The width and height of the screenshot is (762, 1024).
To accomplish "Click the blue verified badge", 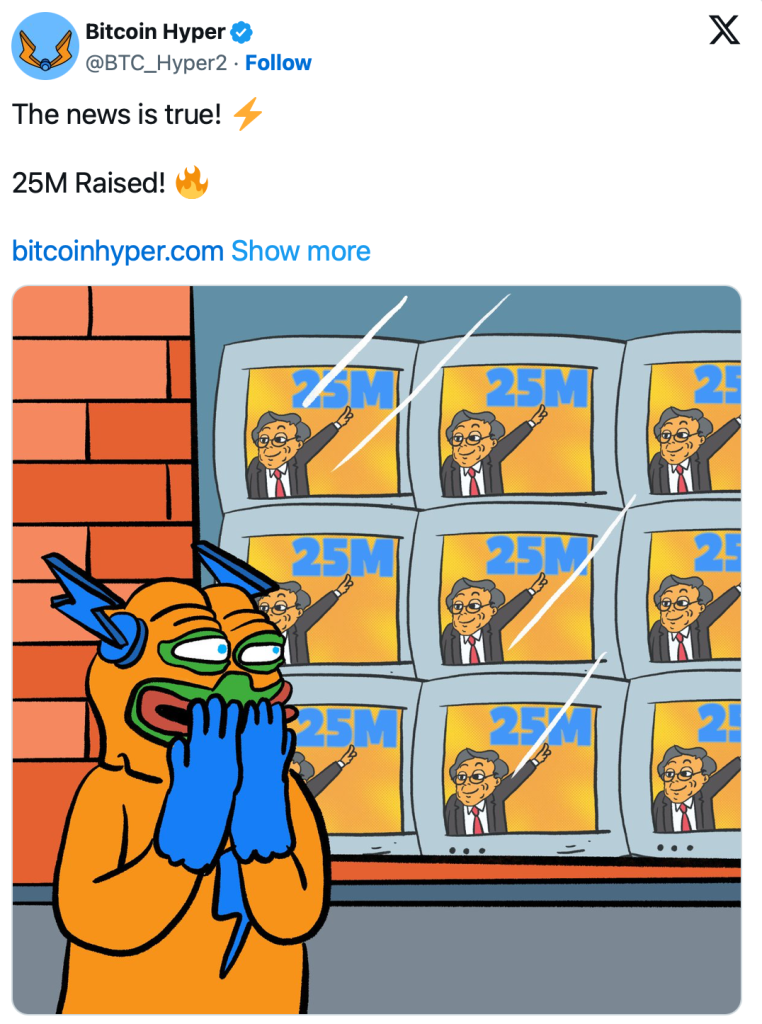I will click(241, 31).
